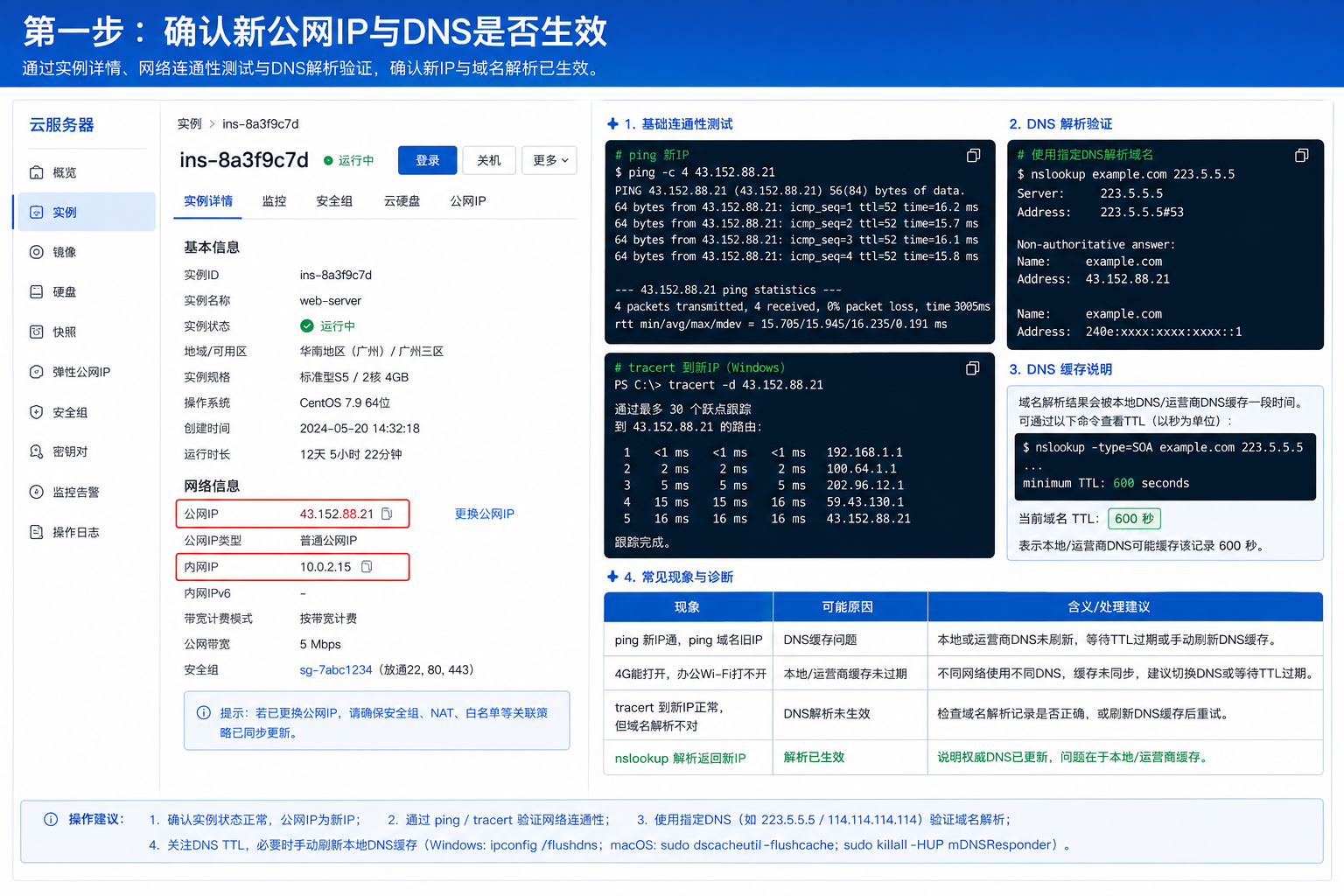Click the 普通公网IP type value
This screenshot has height=896, width=1344.
pos(328,541)
